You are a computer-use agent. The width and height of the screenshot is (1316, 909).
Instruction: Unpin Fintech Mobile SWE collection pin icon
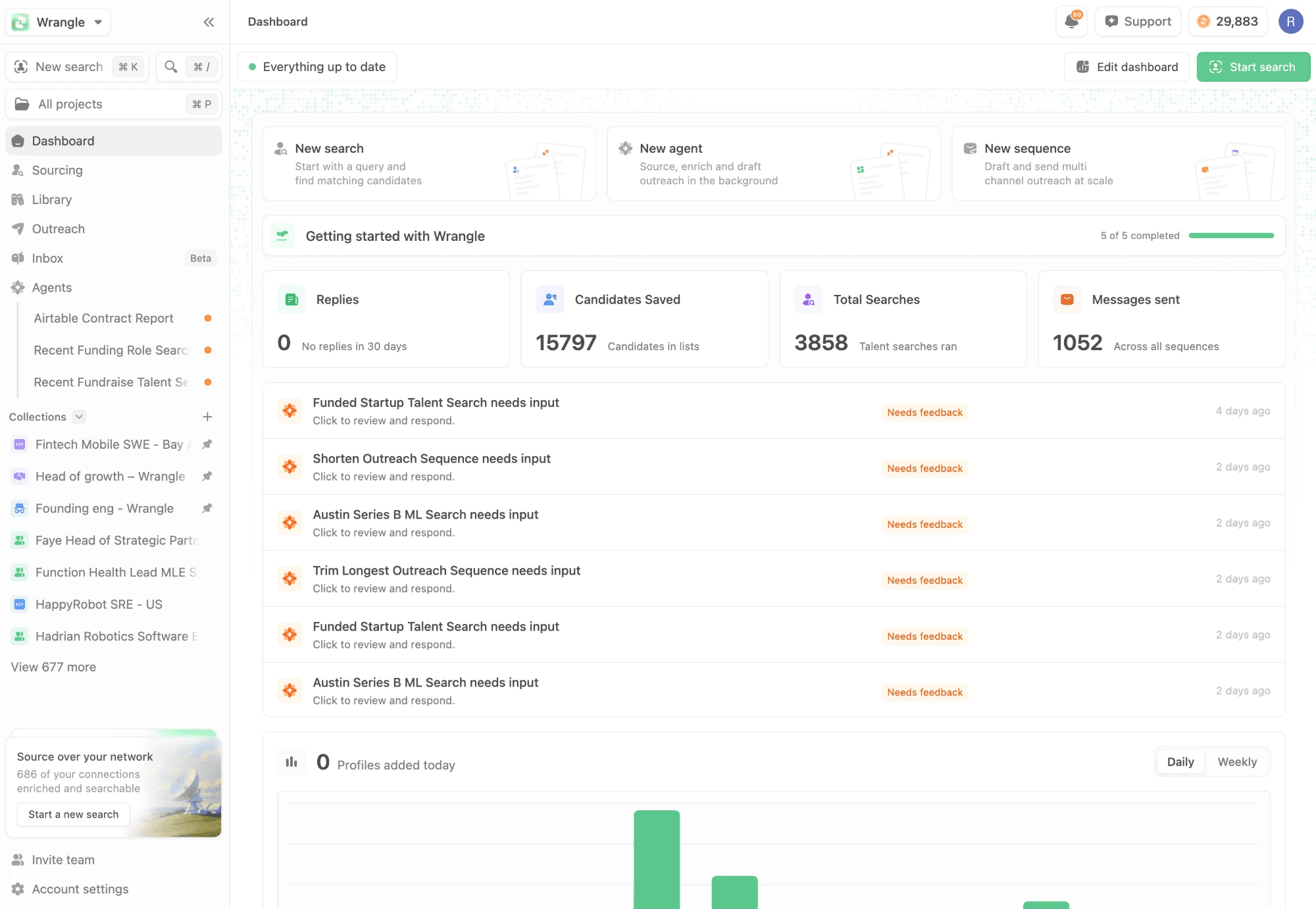pos(207,444)
